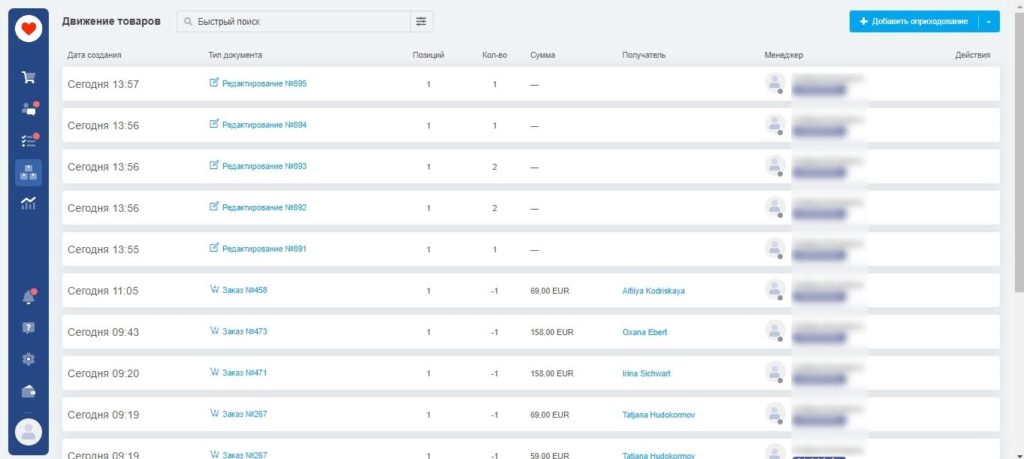Click edit icon next to Редактирование №895
Screen dimensions: 1024x459
tap(214, 83)
